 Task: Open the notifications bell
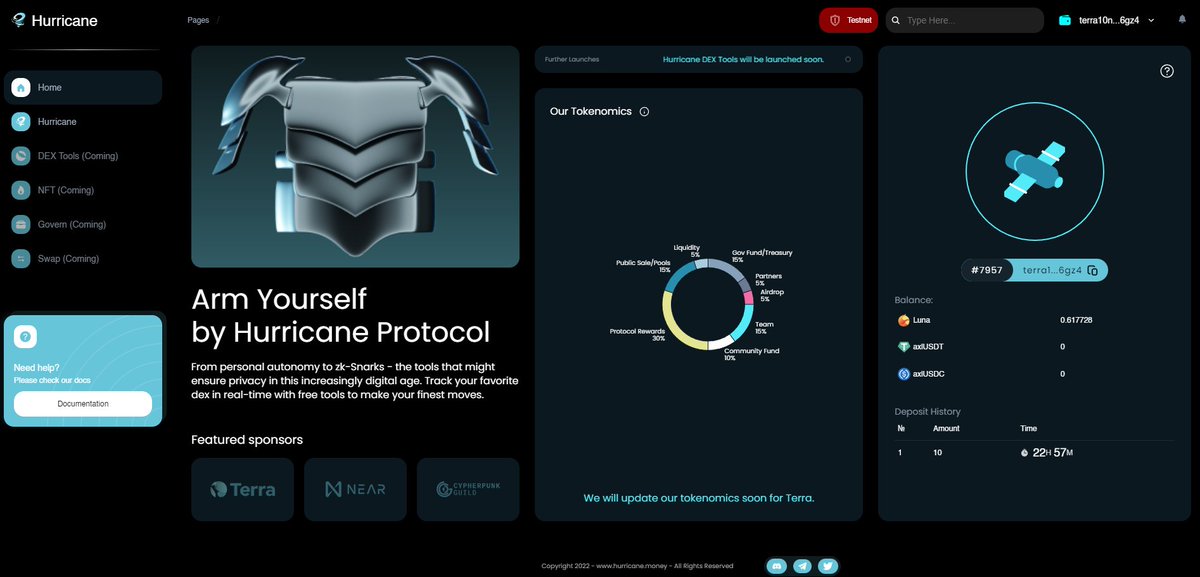click(x=1182, y=20)
